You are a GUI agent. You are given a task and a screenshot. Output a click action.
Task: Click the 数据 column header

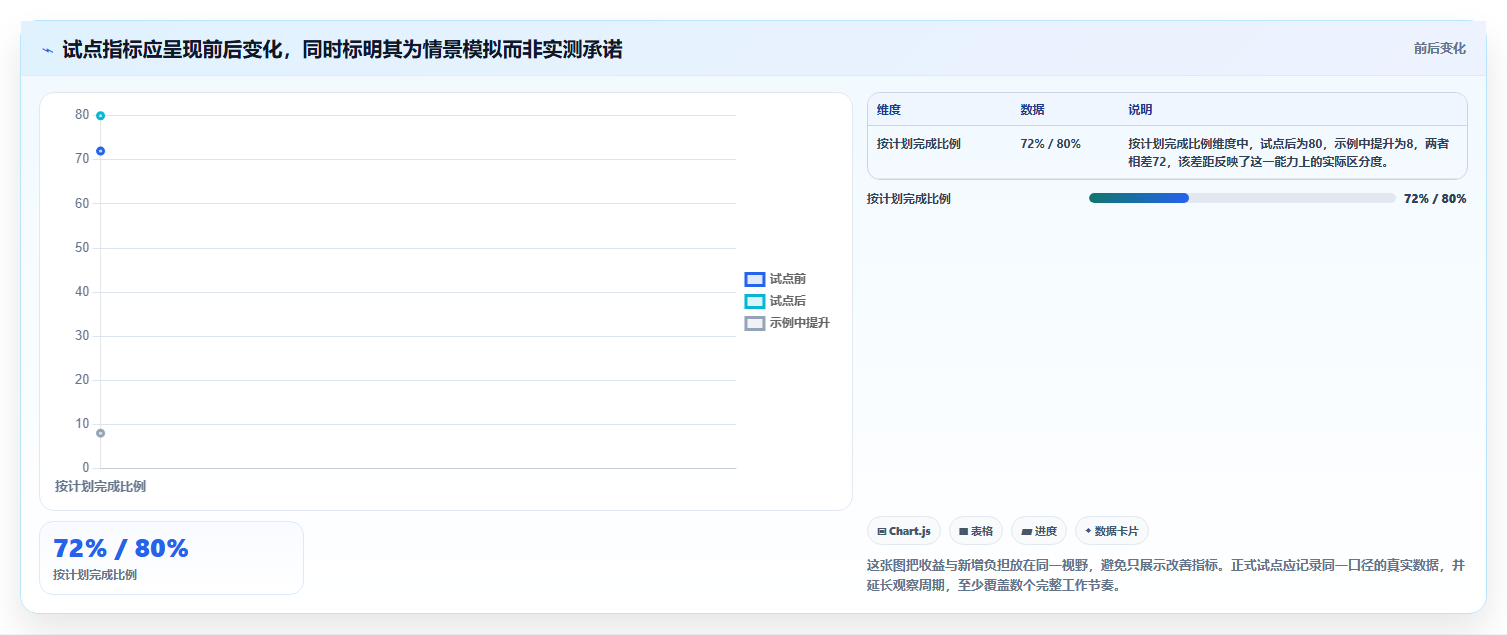click(x=1033, y=110)
